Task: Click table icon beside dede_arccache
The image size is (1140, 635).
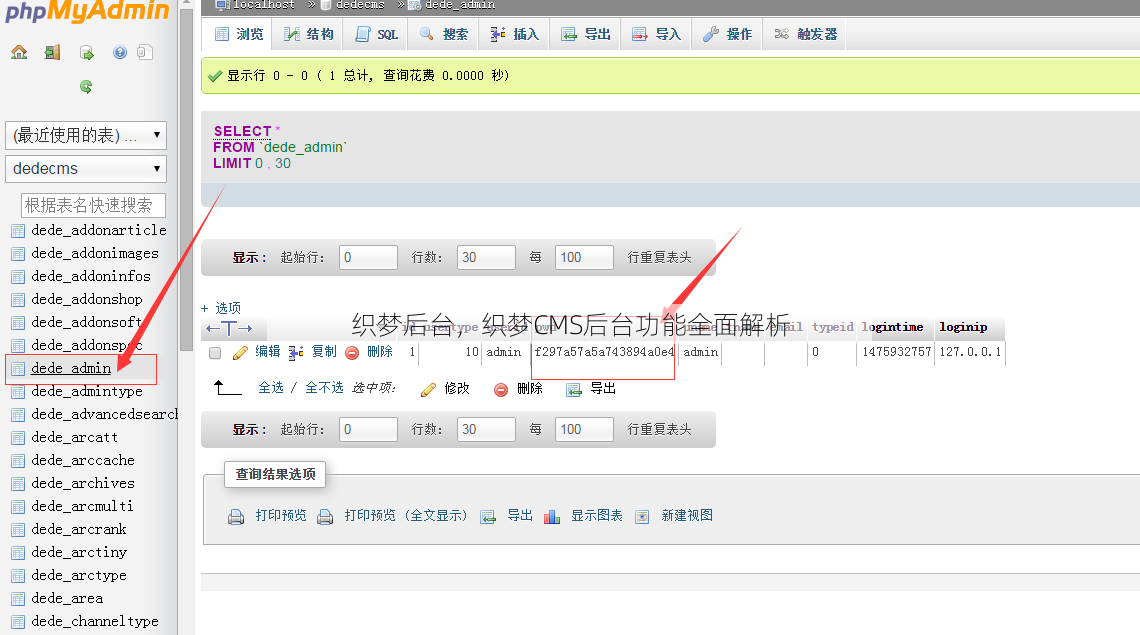Action: click(18, 462)
